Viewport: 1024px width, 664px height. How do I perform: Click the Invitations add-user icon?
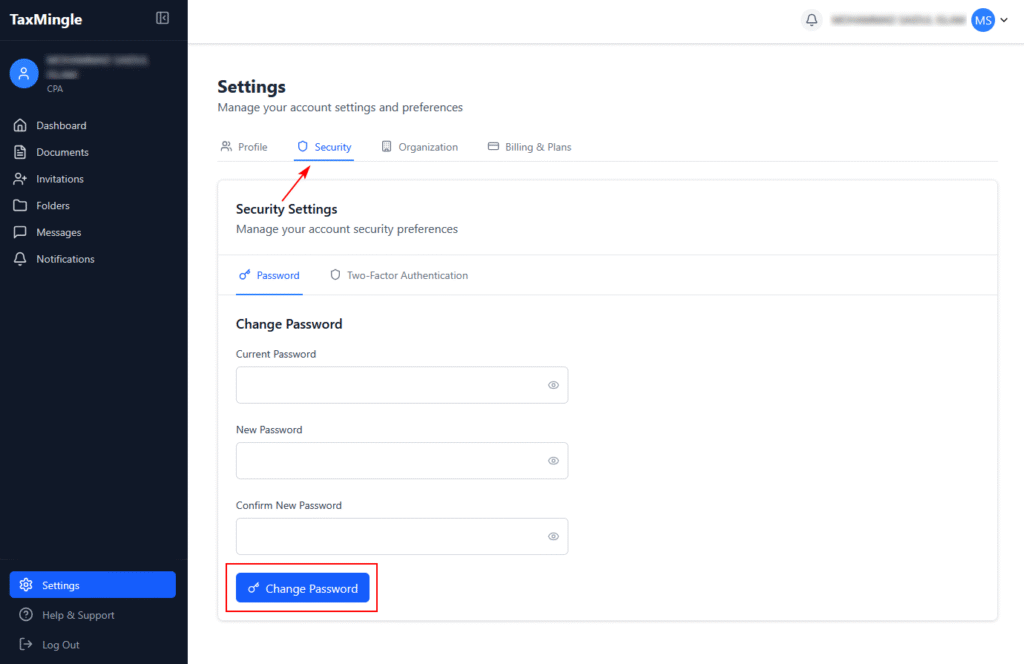pos(19,179)
